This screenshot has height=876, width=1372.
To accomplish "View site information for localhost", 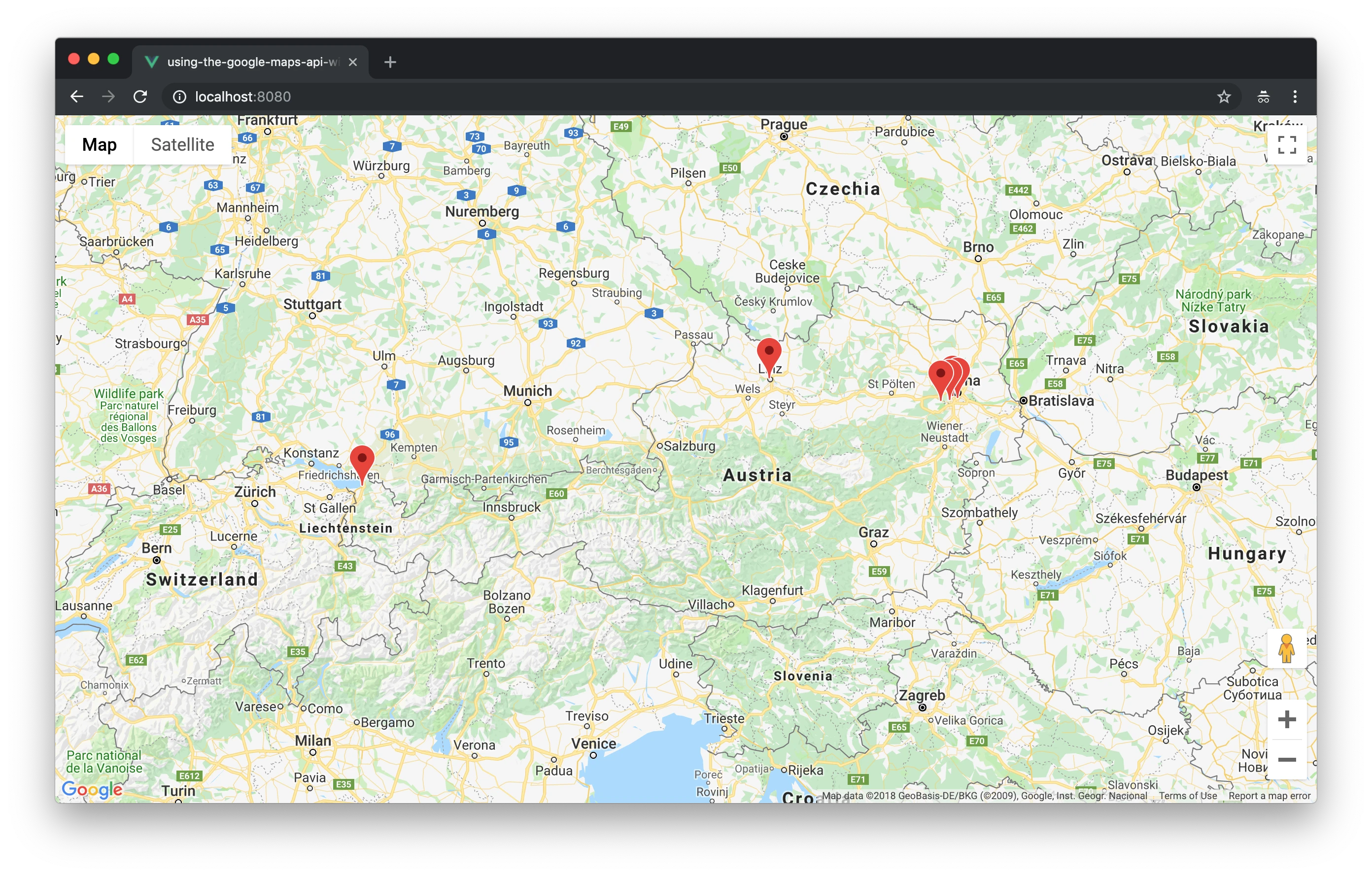I will point(179,97).
